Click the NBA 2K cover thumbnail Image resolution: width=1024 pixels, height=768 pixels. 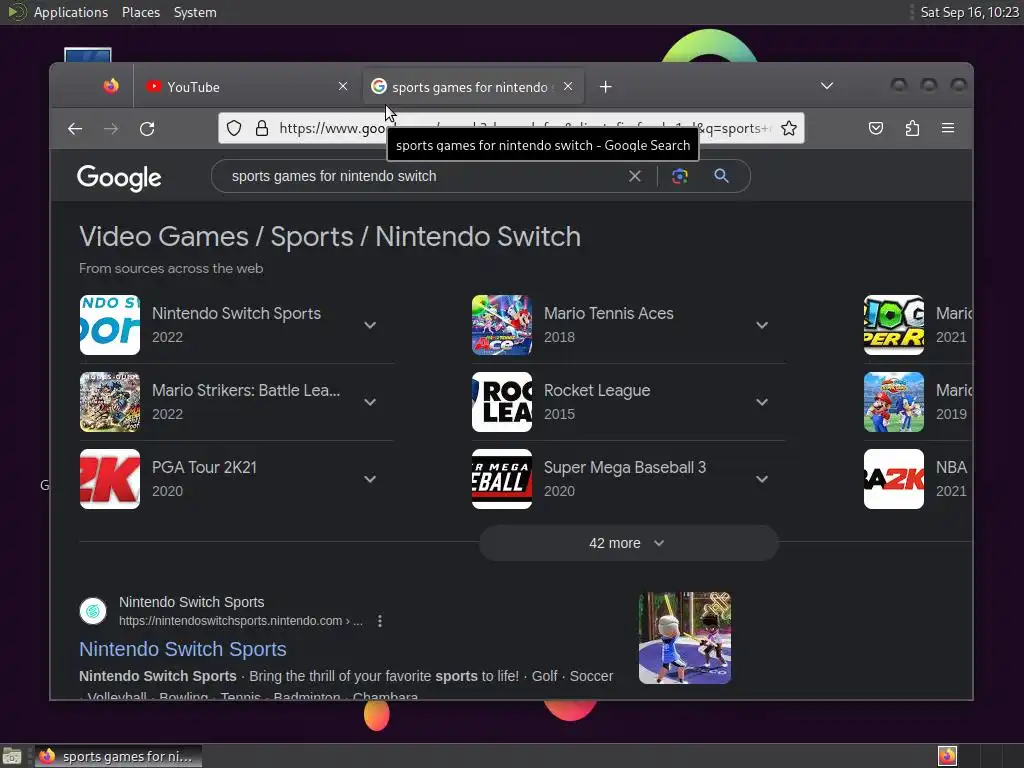click(x=893, y=479)
